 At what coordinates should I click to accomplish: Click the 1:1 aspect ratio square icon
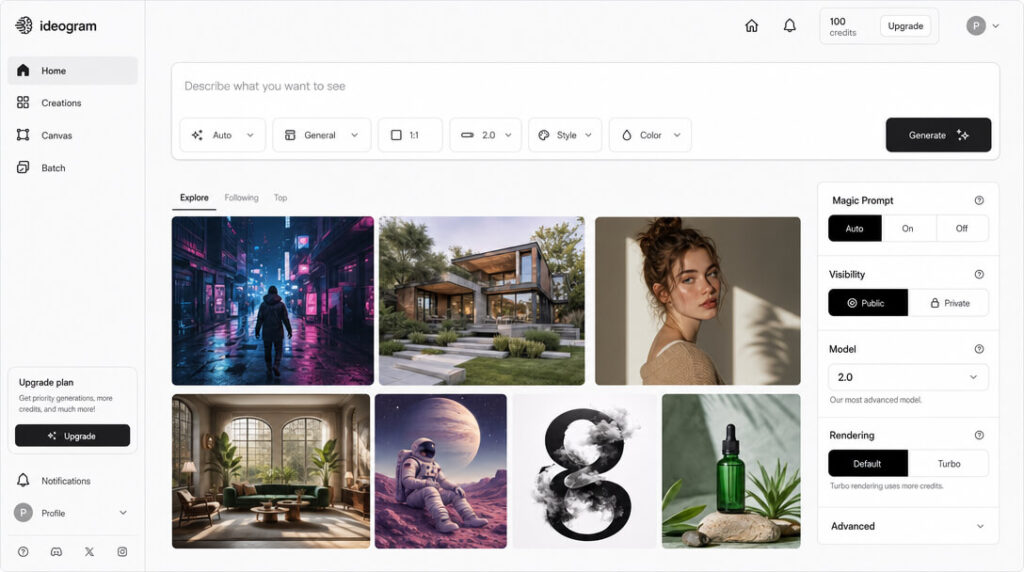pyautogui.click(x=396, y=135)
